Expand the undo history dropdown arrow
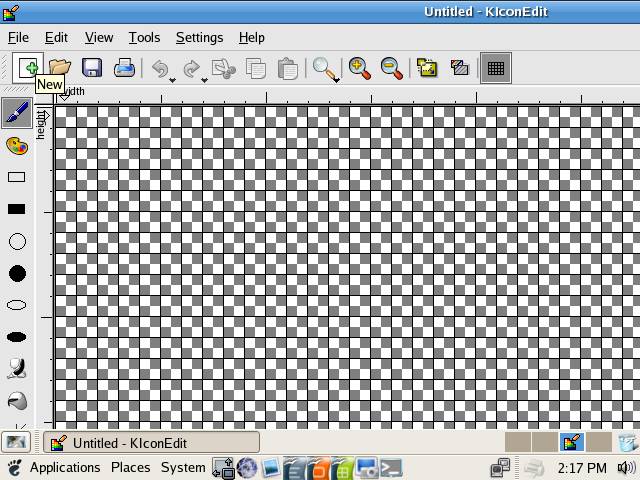The height and width of the screenshot is (480, 640). coord(172,79)
